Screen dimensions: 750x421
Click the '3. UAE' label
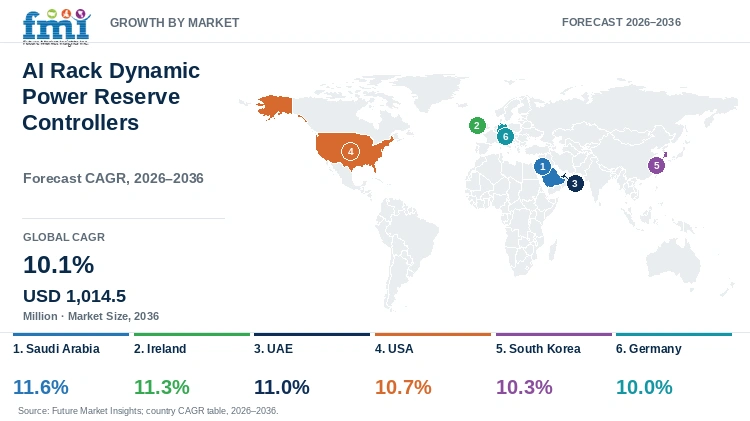[274, 349]
